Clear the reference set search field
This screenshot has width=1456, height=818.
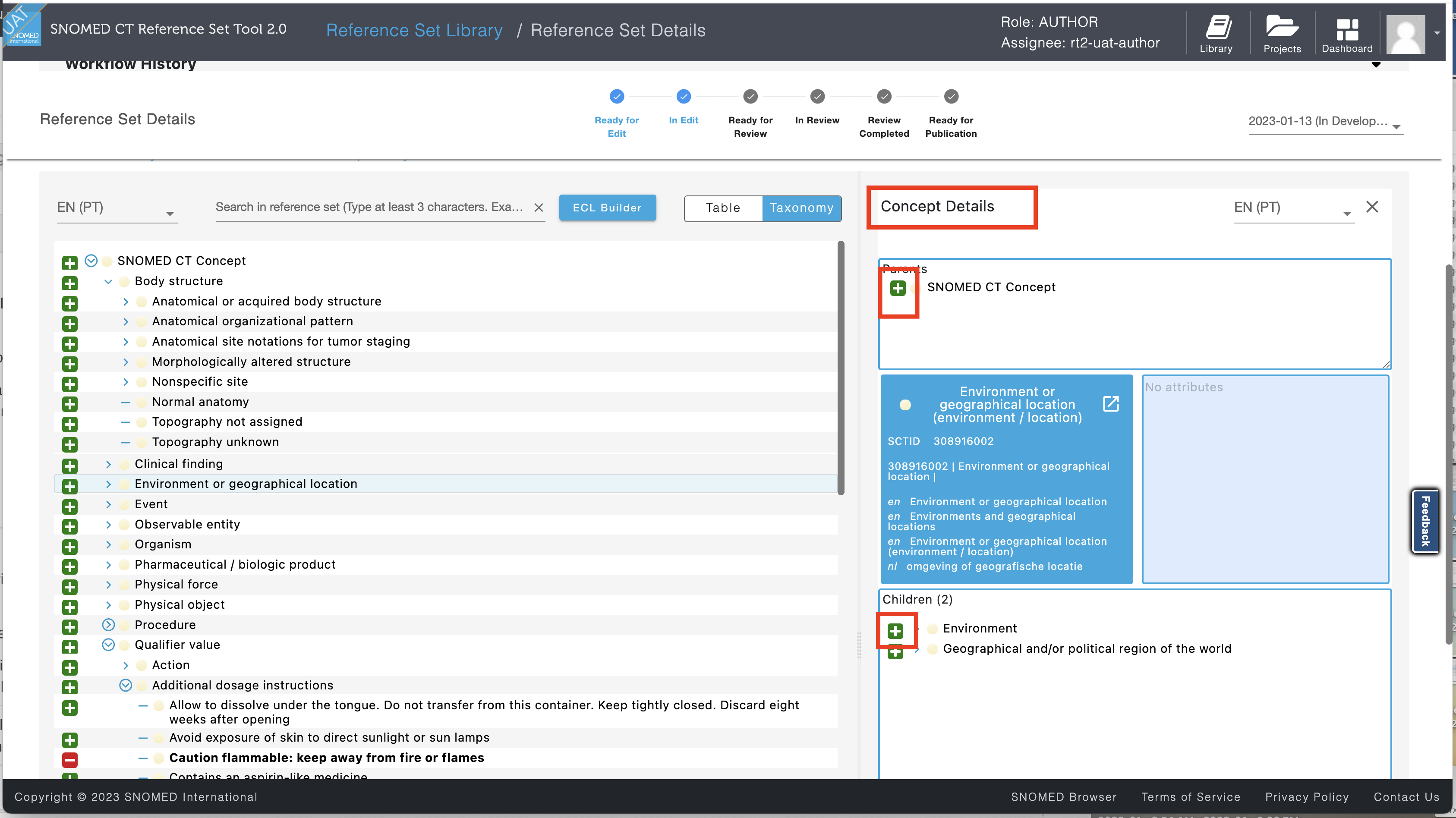(539, 208)
